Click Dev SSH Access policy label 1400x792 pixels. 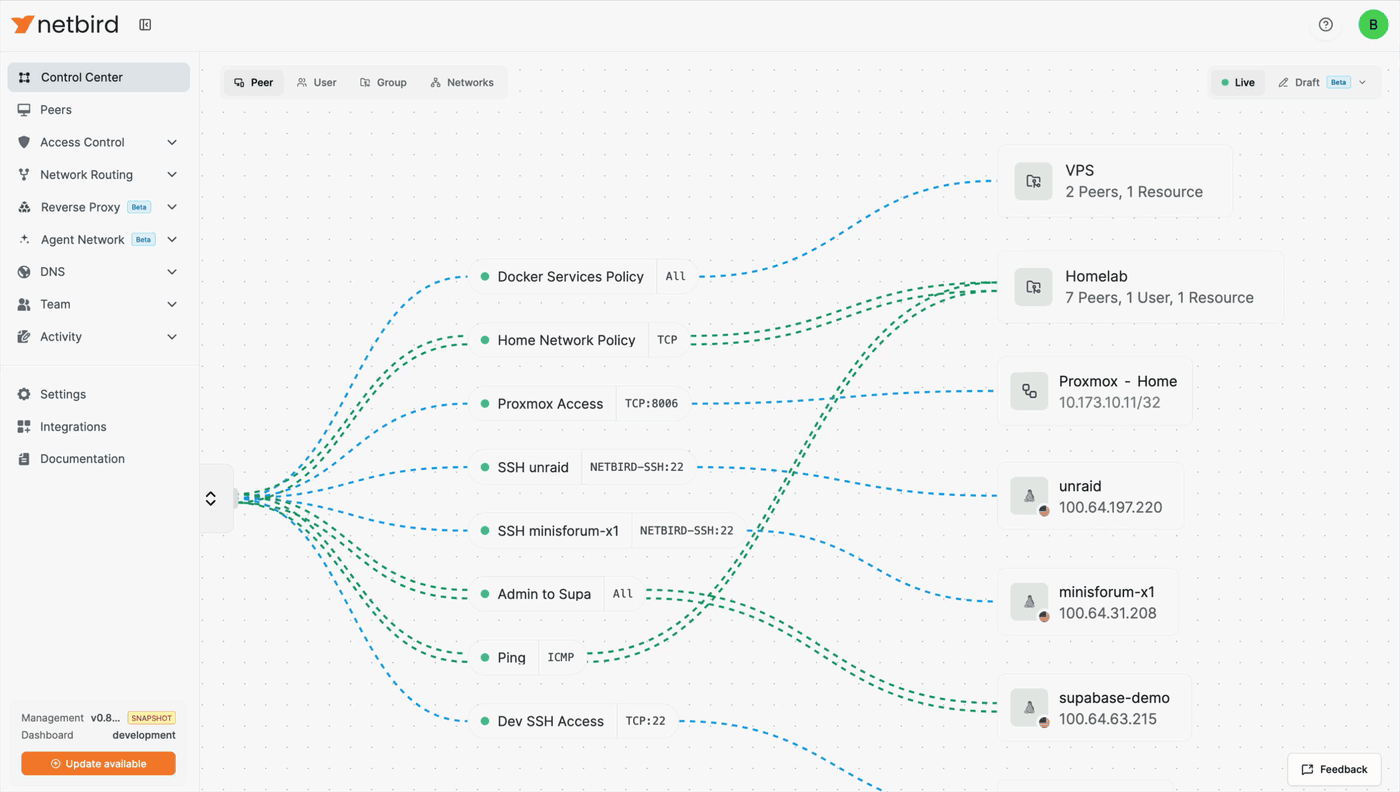(x=550, y=721)
